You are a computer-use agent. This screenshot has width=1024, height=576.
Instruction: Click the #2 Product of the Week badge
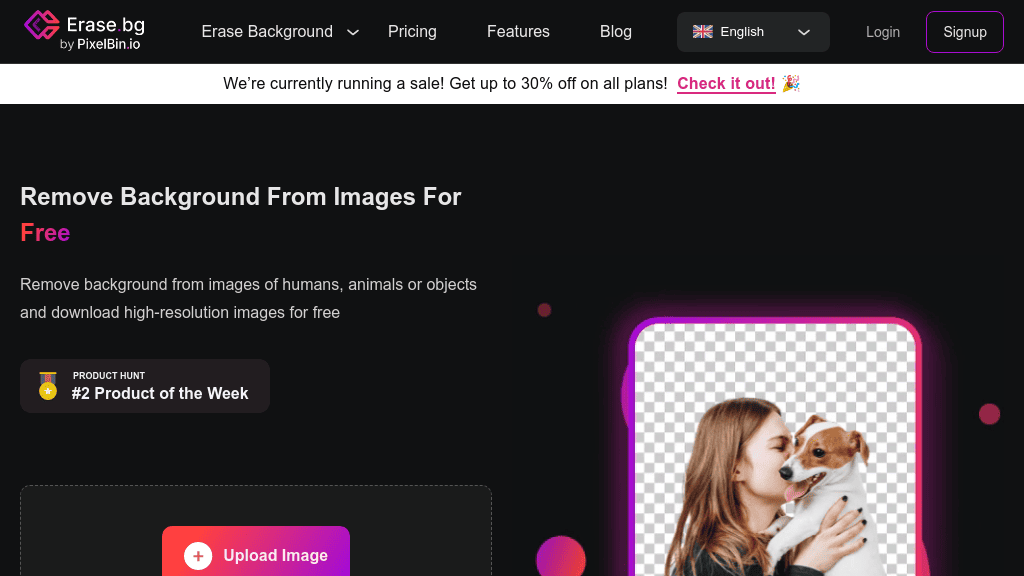tap(145, 385)
